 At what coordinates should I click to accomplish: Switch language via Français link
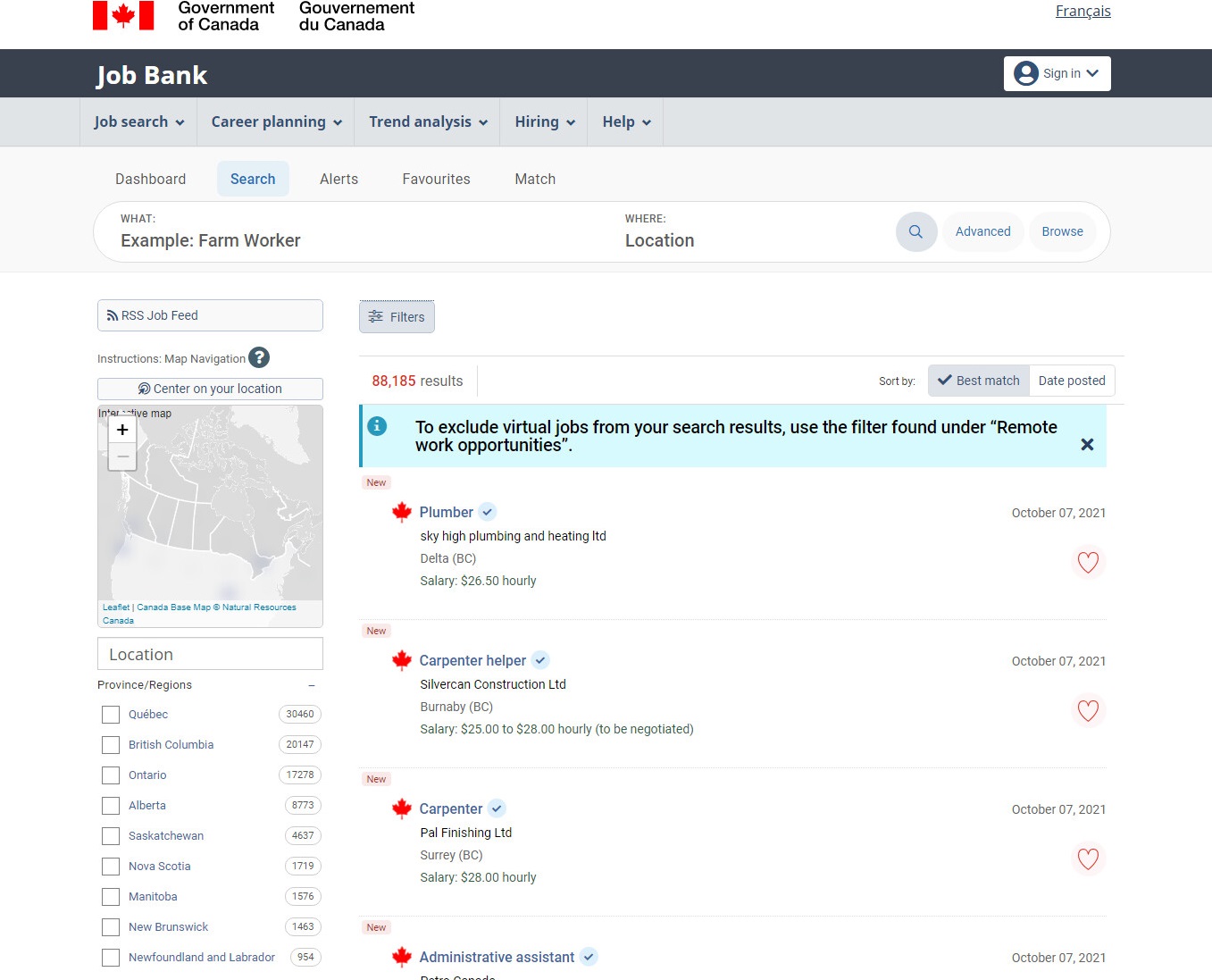[1082, 11]
